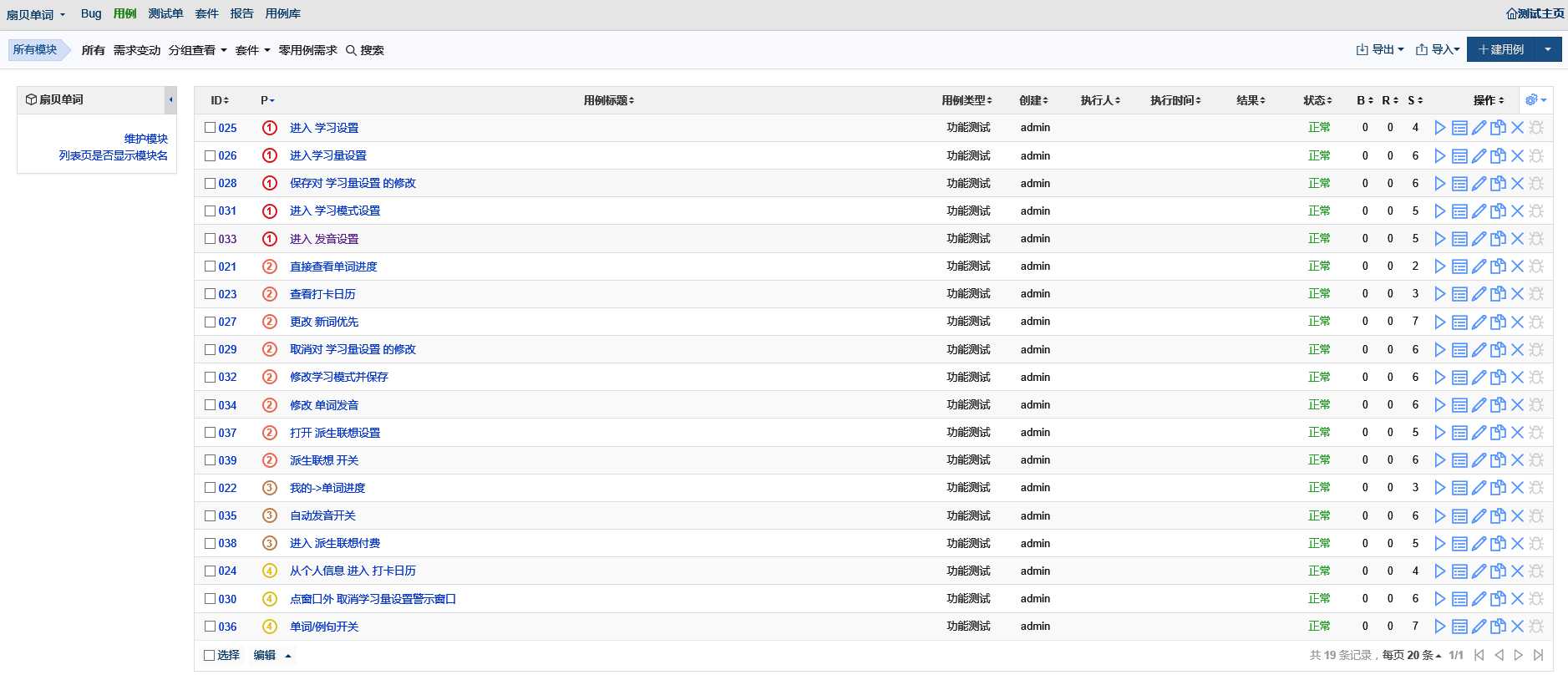Click 所有模块 breadcrumb label
The height and width of the screenshot is (675, 1568).
coord(35,49)
